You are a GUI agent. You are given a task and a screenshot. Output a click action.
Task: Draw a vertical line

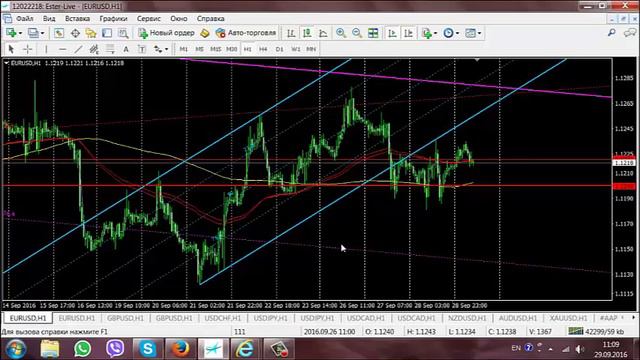(46, 49)
